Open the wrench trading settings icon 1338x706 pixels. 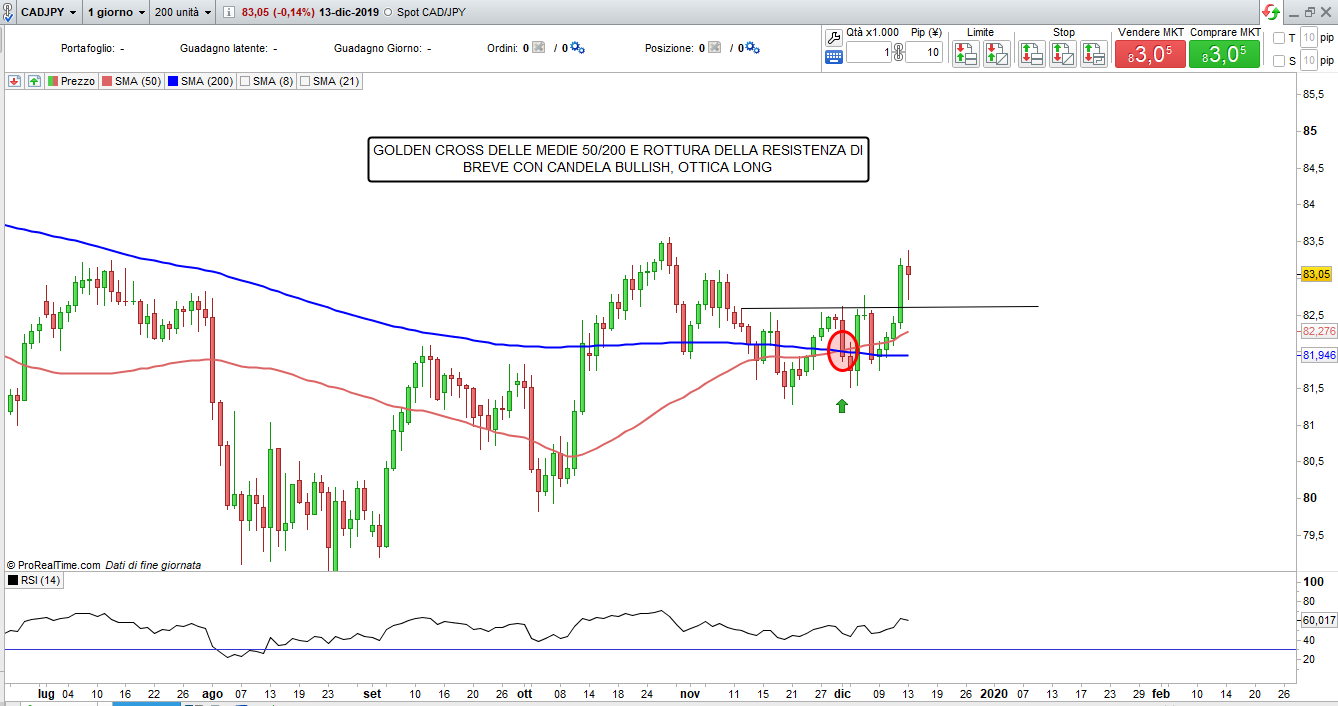(x=834, y=37)
